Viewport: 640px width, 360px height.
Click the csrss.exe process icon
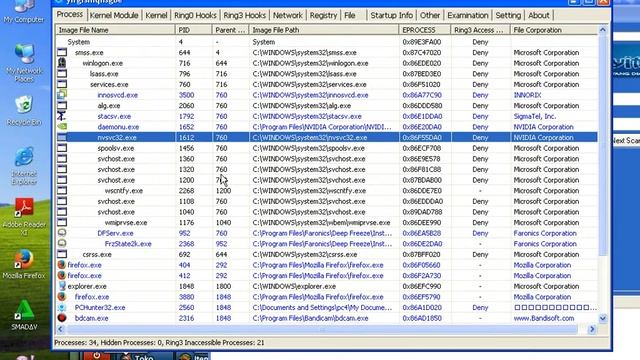[62, 254]
